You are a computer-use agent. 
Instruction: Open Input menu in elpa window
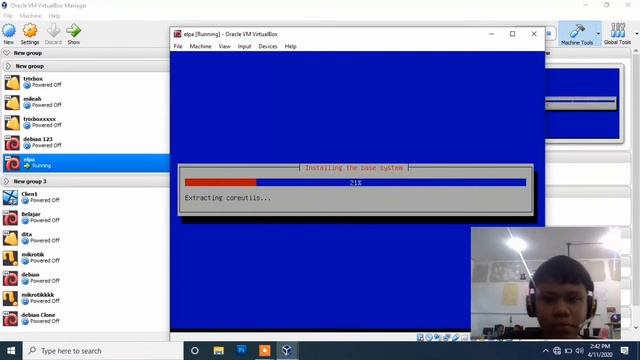[244, 47]
